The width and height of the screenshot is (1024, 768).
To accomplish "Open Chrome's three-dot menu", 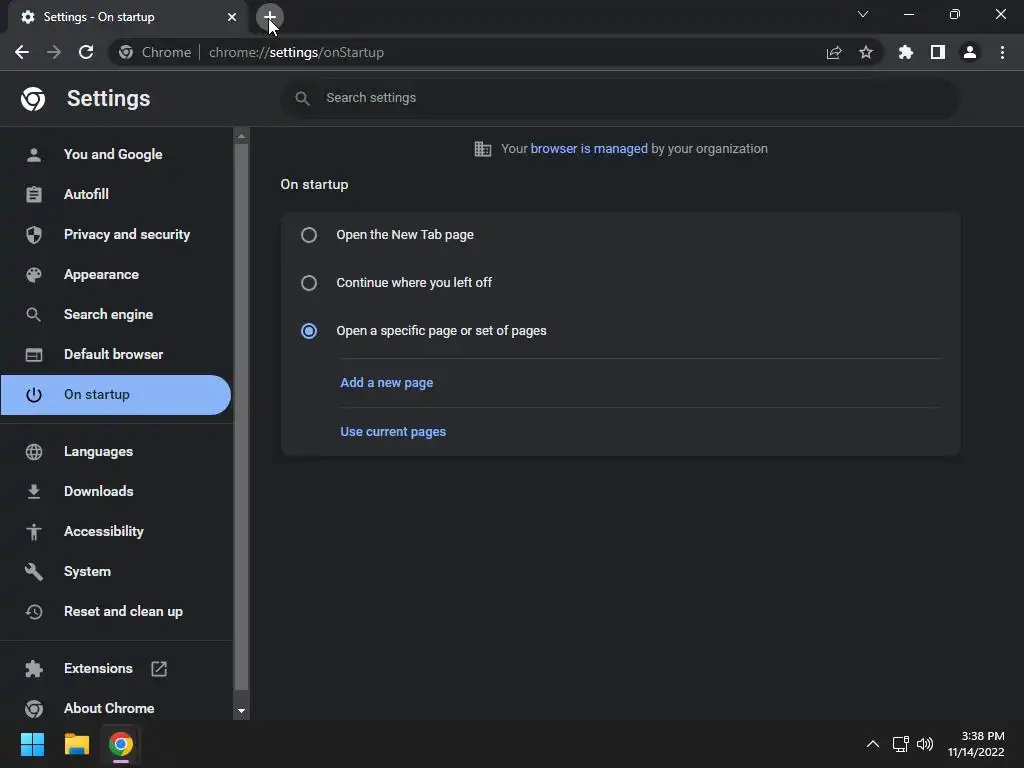I will point(1002,52).
